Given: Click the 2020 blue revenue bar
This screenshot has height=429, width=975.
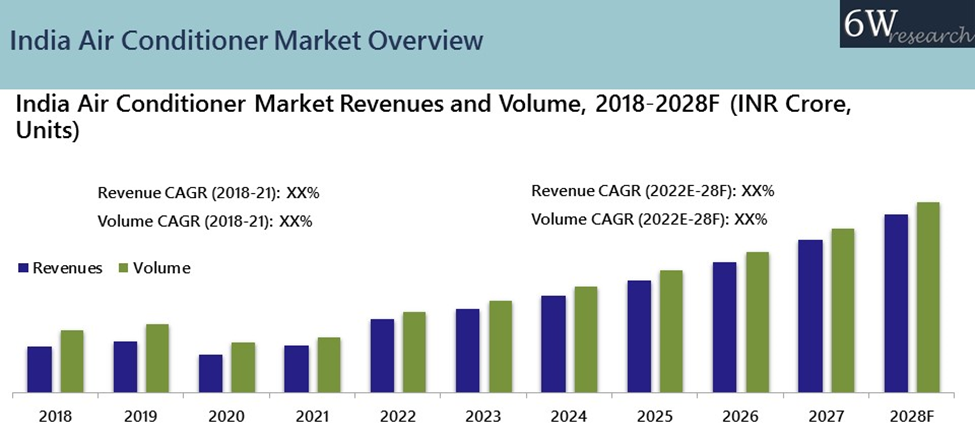Looking at the screenshot, I should 210,372.
